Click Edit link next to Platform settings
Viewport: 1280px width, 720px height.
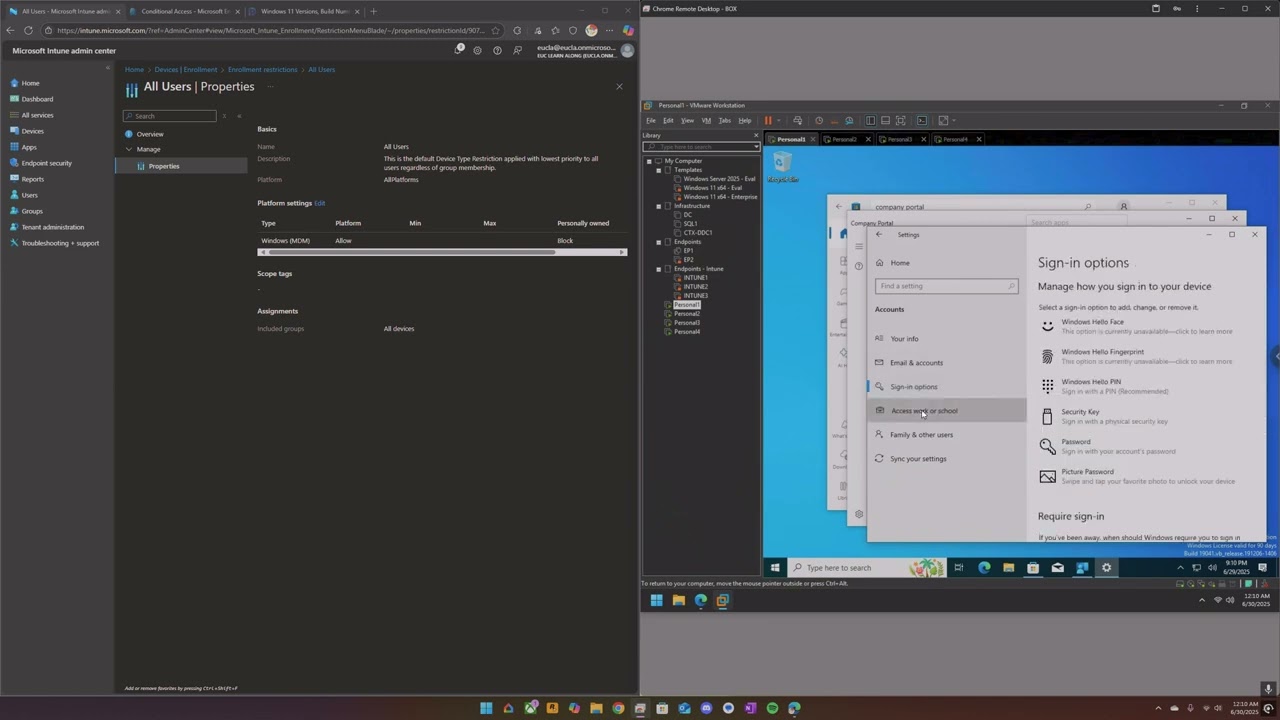[x=320, y=203]
